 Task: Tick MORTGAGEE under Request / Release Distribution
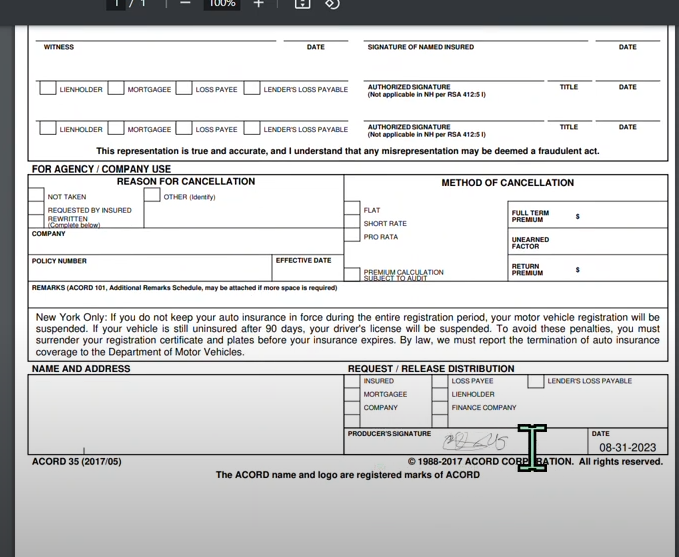352,394
